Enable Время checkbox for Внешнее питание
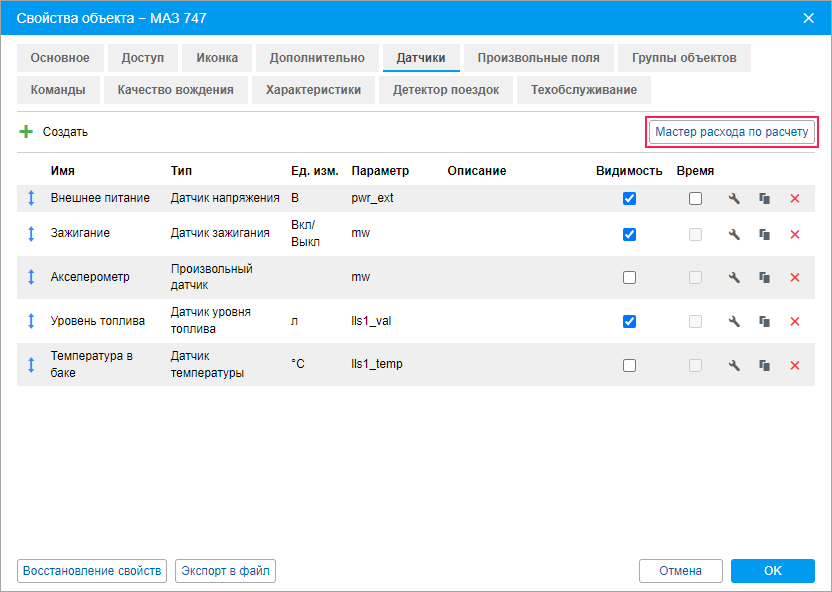 [695, 199]
